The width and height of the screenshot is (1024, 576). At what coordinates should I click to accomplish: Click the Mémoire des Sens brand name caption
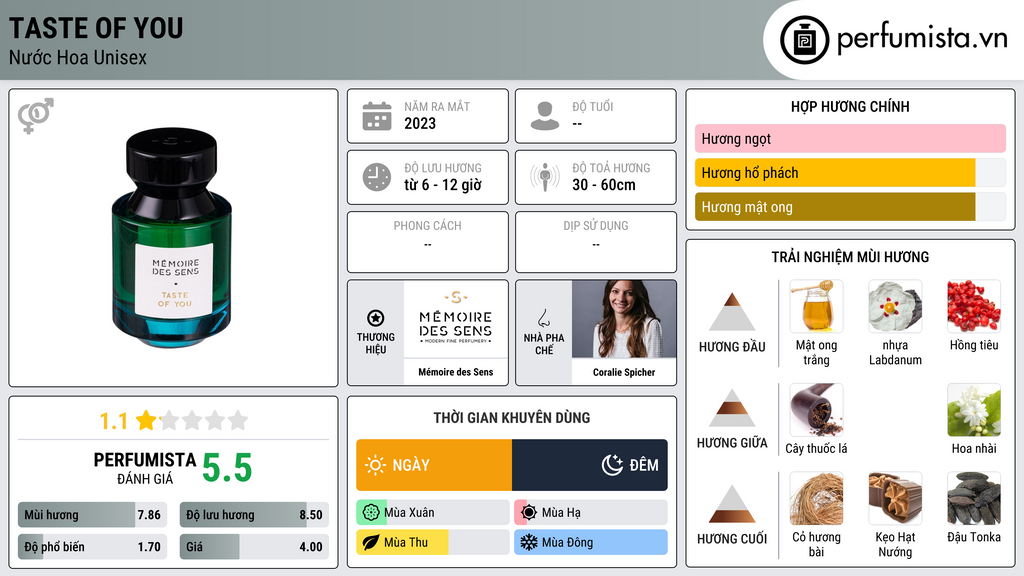pos(456,372)
